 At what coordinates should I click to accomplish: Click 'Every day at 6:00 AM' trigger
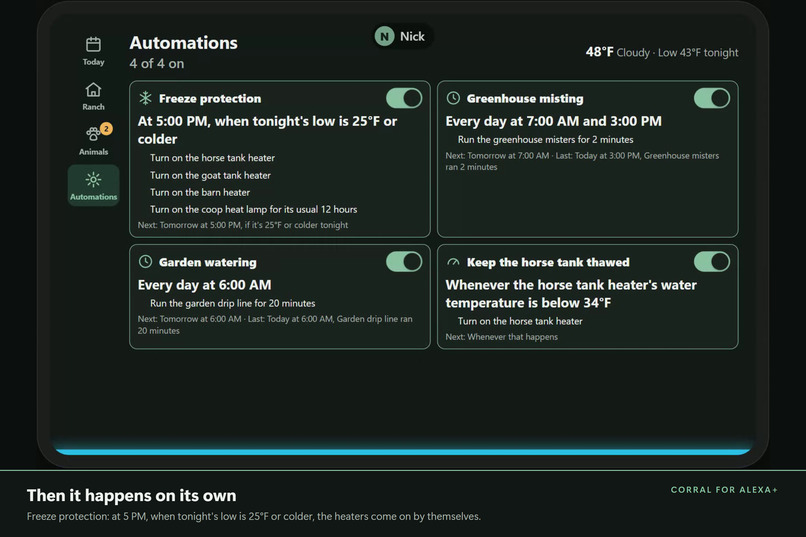point(204,285)
